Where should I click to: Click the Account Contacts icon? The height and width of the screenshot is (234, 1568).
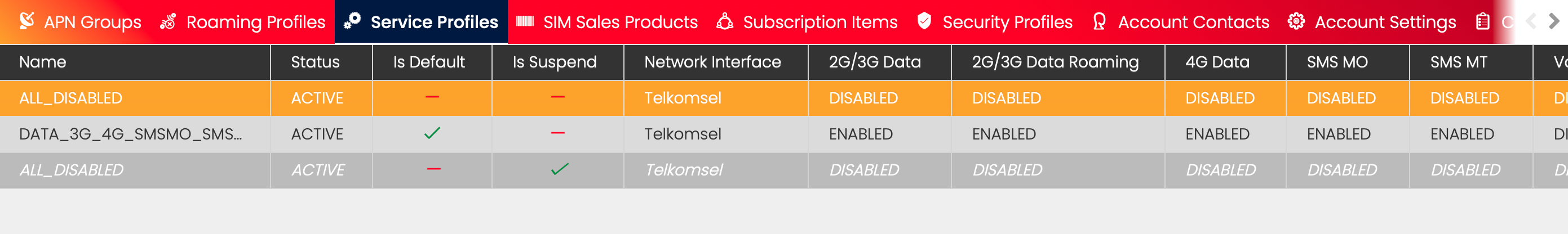pyautogui.click(x=1099, y=21)
